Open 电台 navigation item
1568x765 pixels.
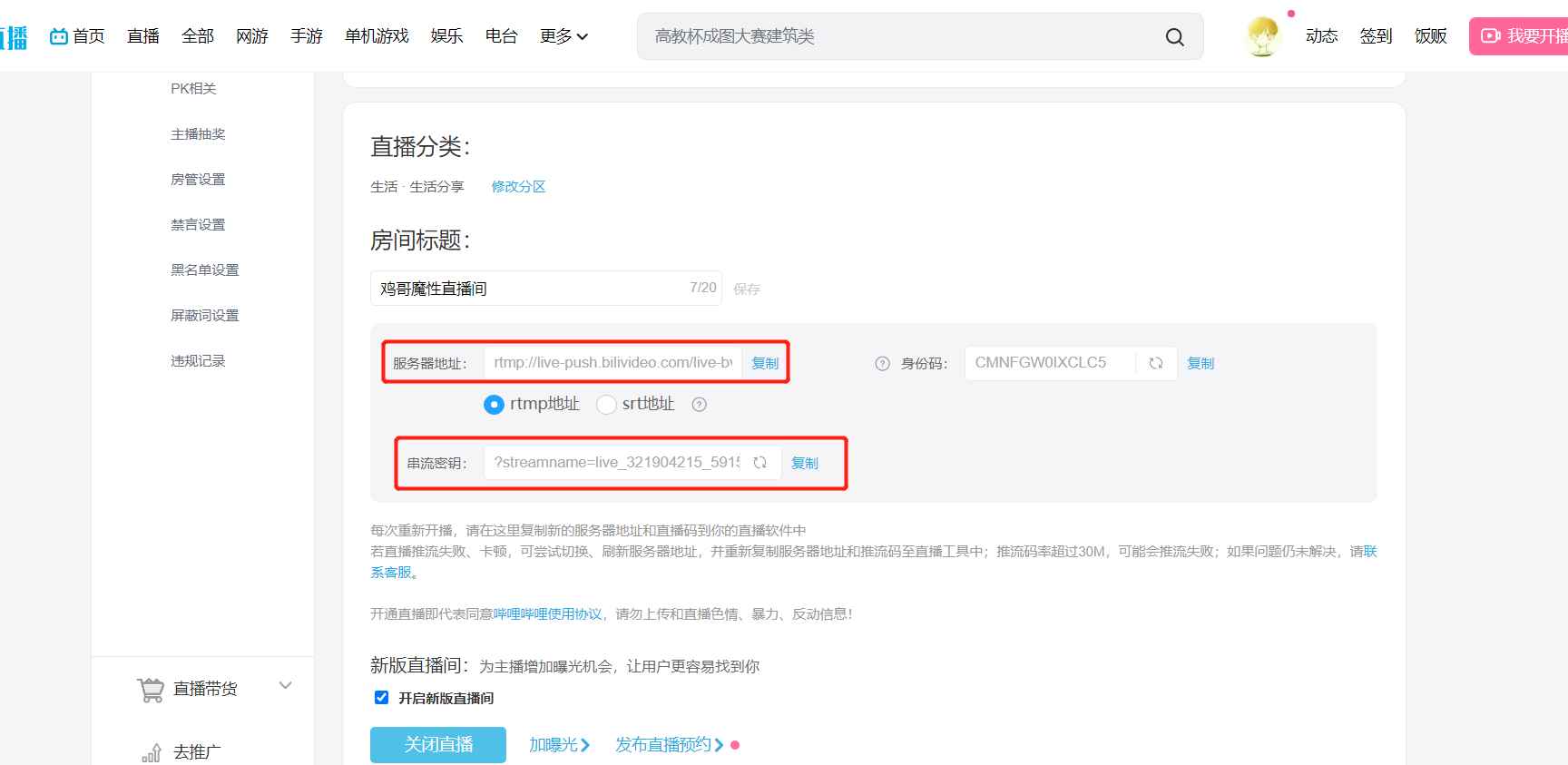point(502,36)
